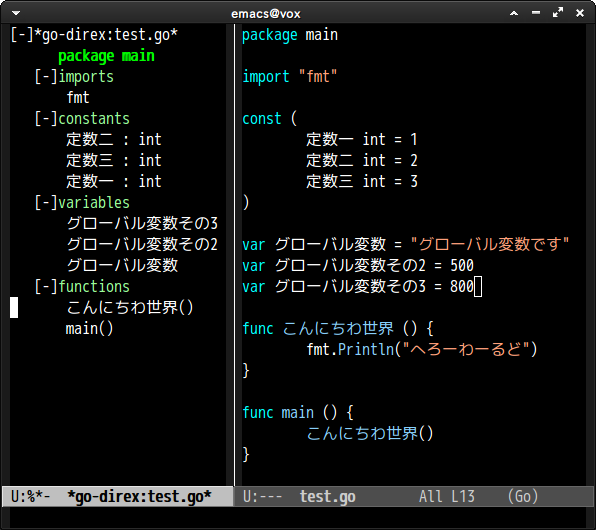
Task: Open the window menu arrow in title bar
Action: tap(16, 13)
